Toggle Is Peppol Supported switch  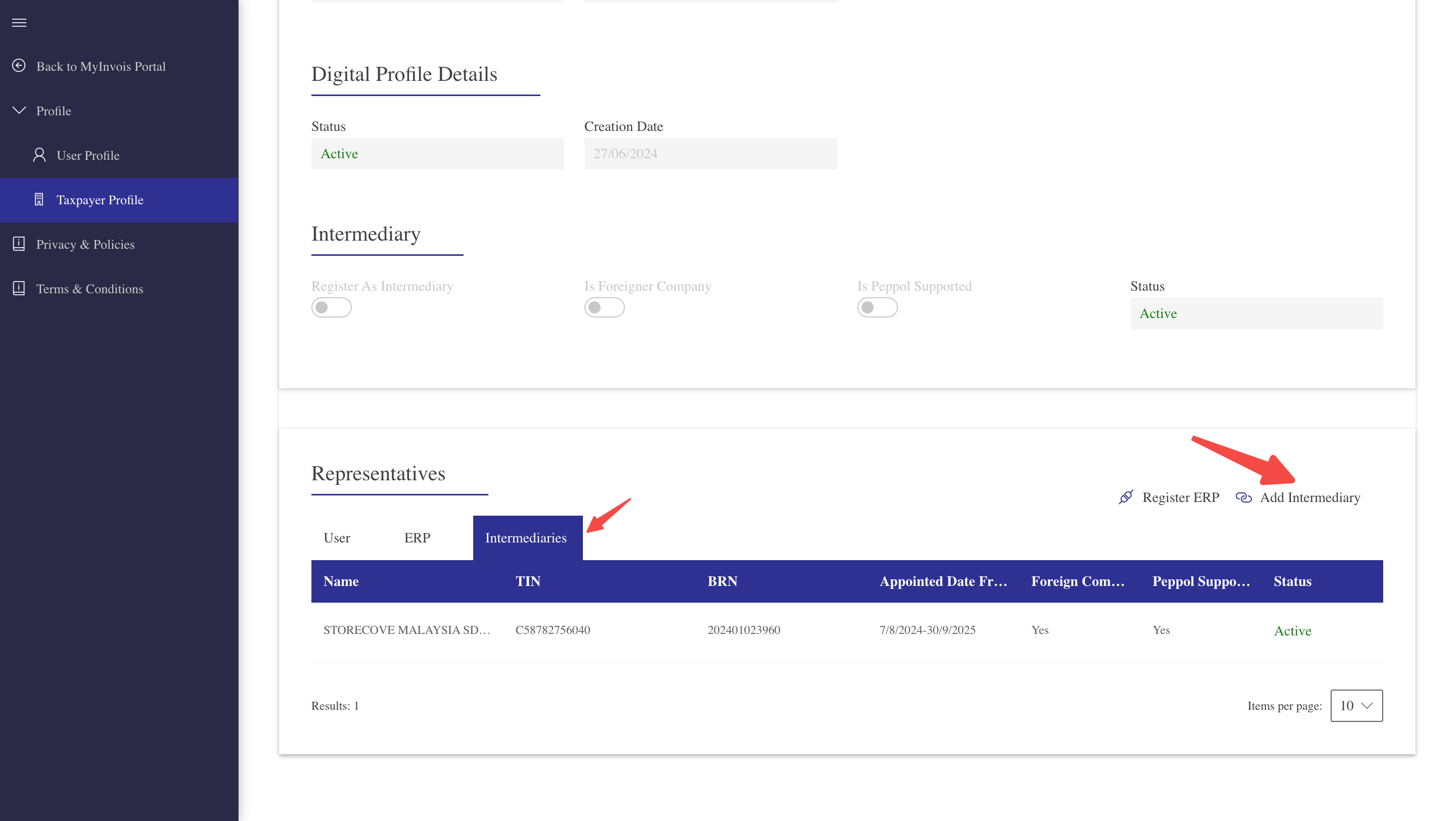tap(877, 307)
